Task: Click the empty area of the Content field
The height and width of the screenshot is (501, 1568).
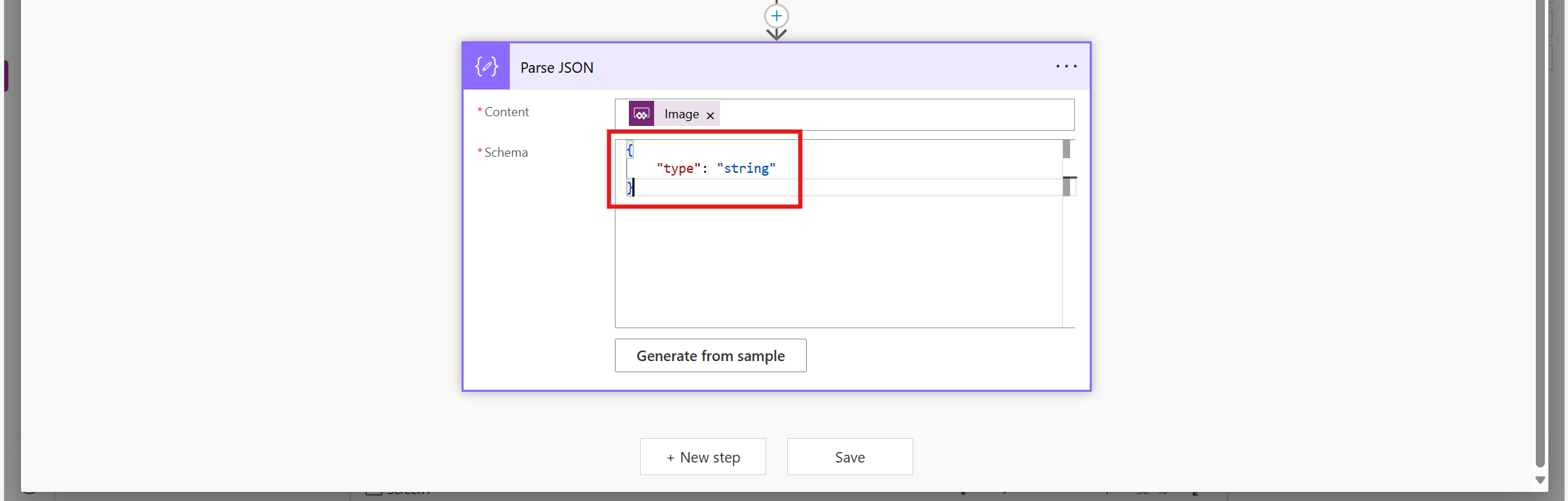Action: point(896,115)
